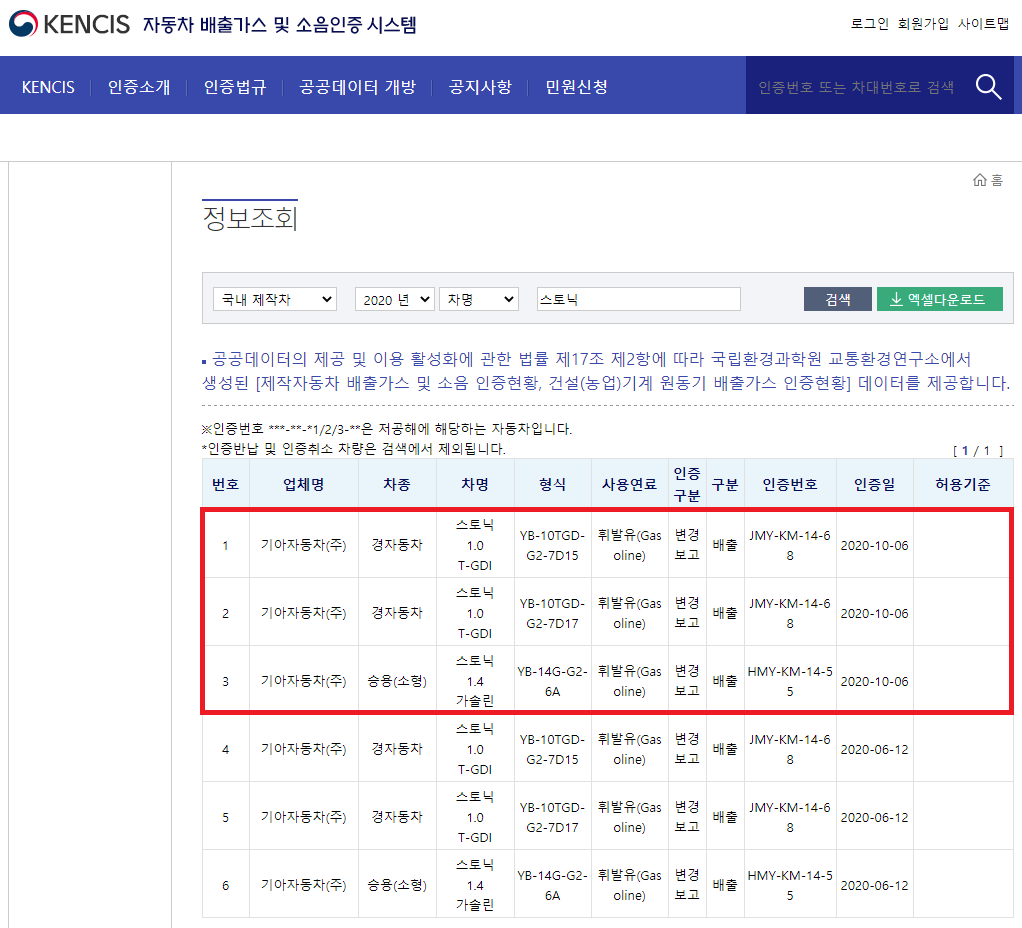Click page number 1 in pagination
1022x928 pixels.
point(965,450)
